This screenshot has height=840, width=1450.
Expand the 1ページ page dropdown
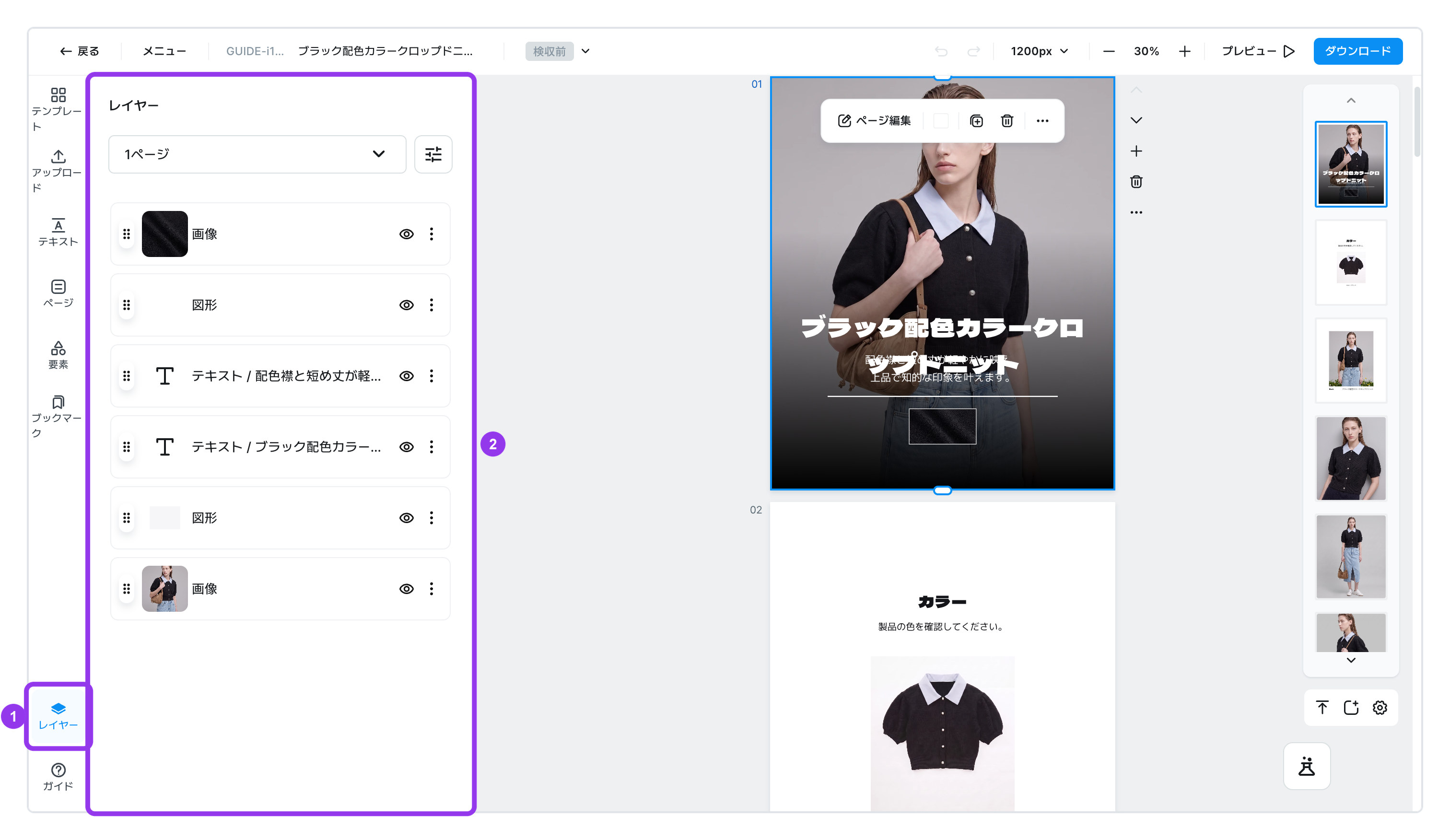pos(257,153)
